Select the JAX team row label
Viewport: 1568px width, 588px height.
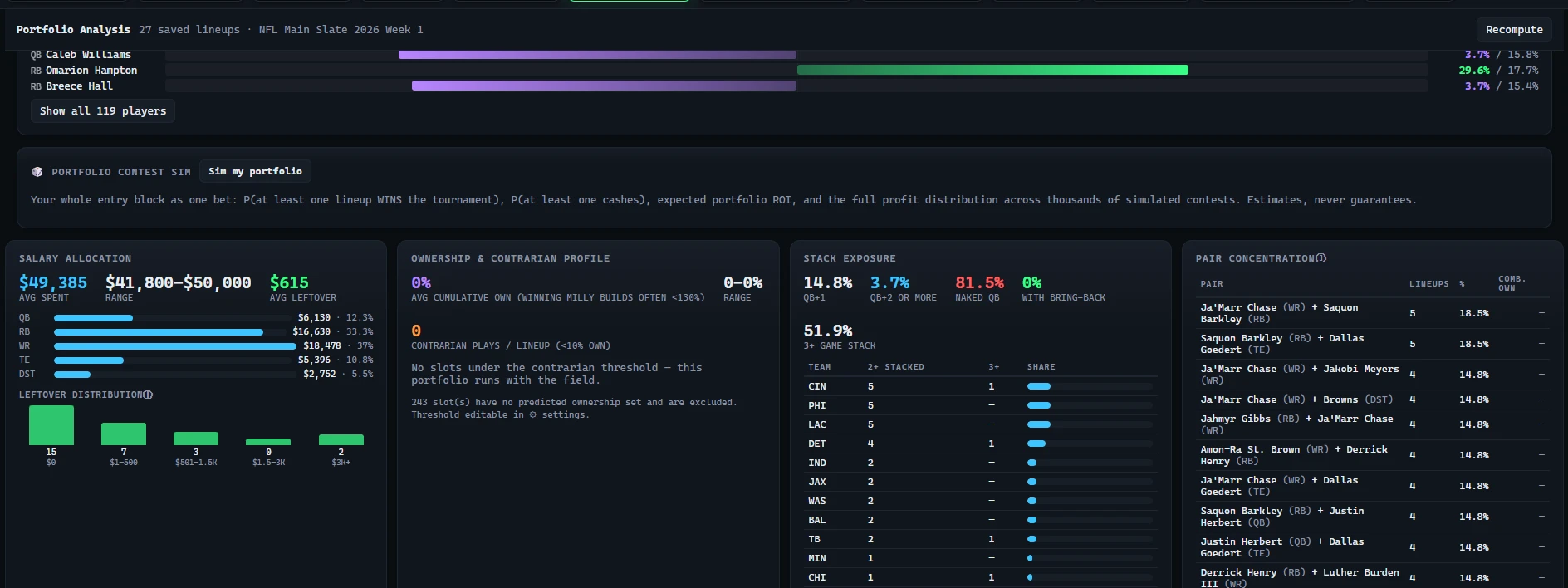[x=817, y=482]
